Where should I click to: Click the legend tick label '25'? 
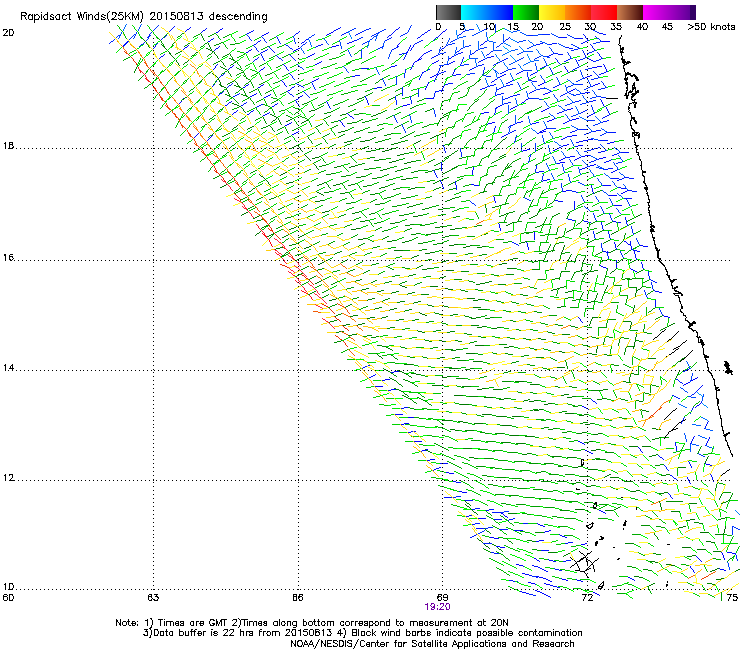point(564,26)
